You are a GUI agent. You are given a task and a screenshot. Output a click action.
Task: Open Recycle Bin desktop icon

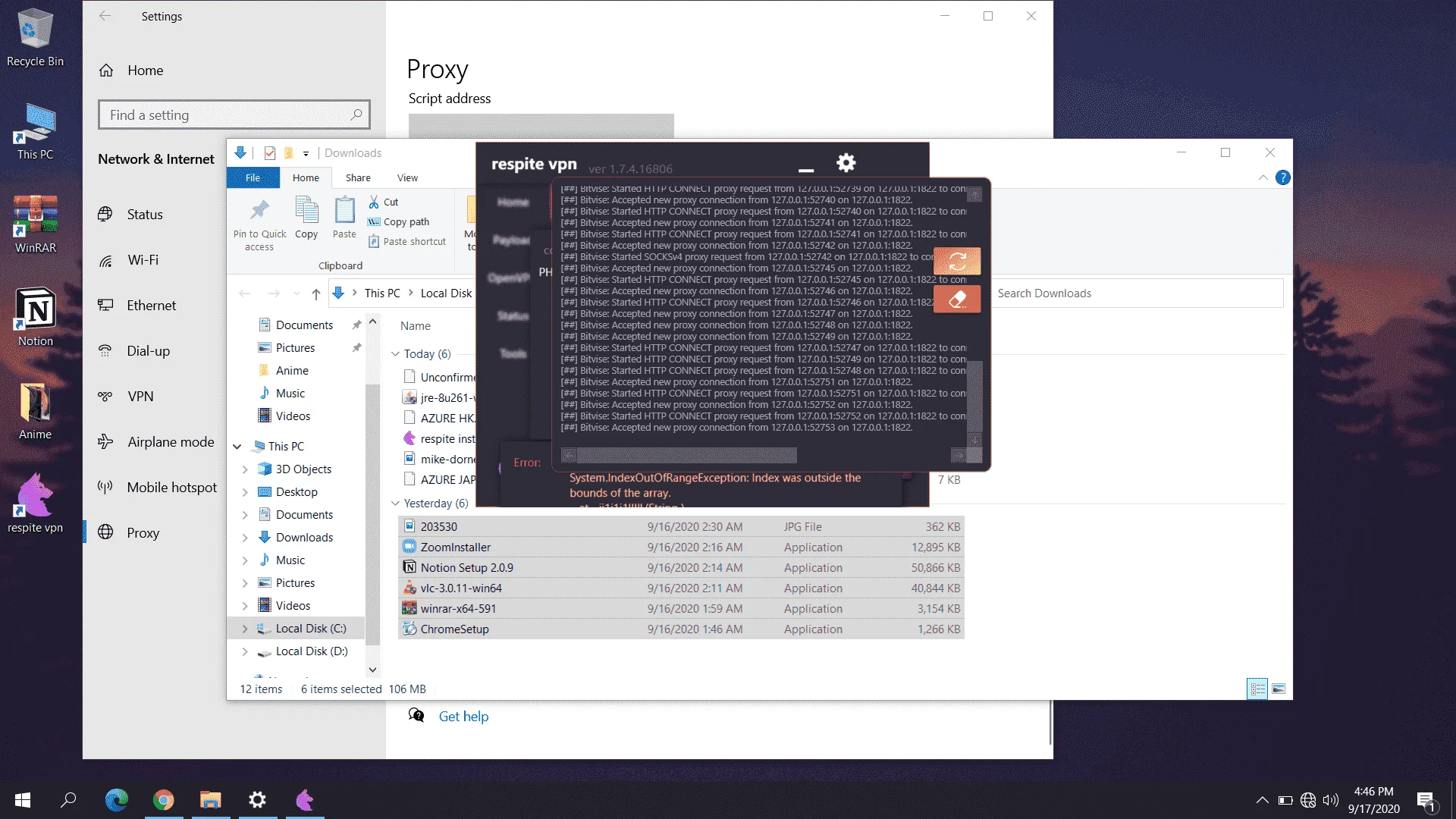(35, 38)
